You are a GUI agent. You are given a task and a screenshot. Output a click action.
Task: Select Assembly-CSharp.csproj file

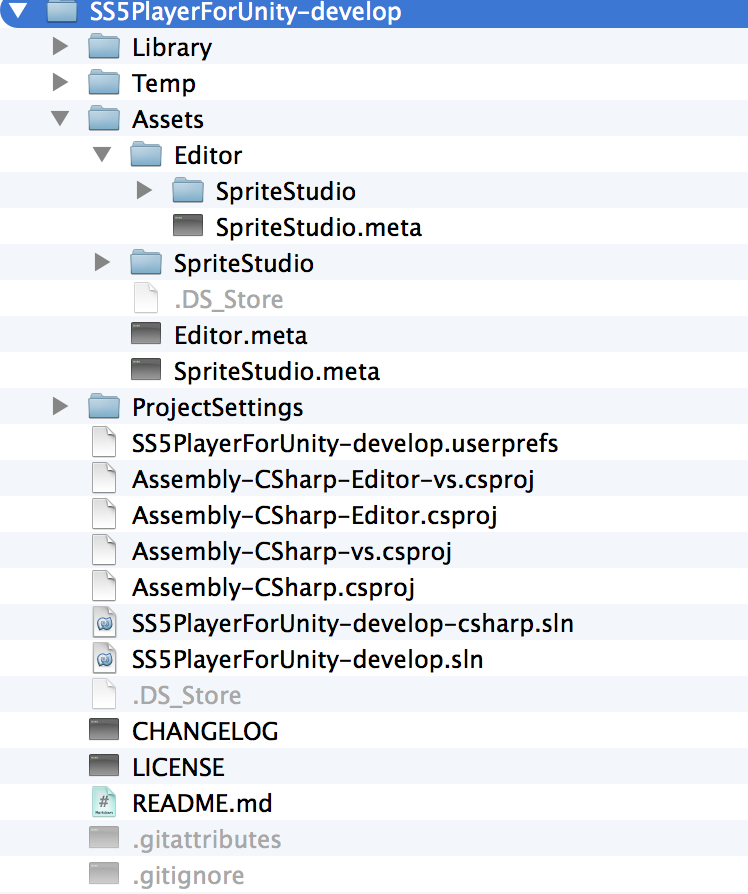click(273, 587)
